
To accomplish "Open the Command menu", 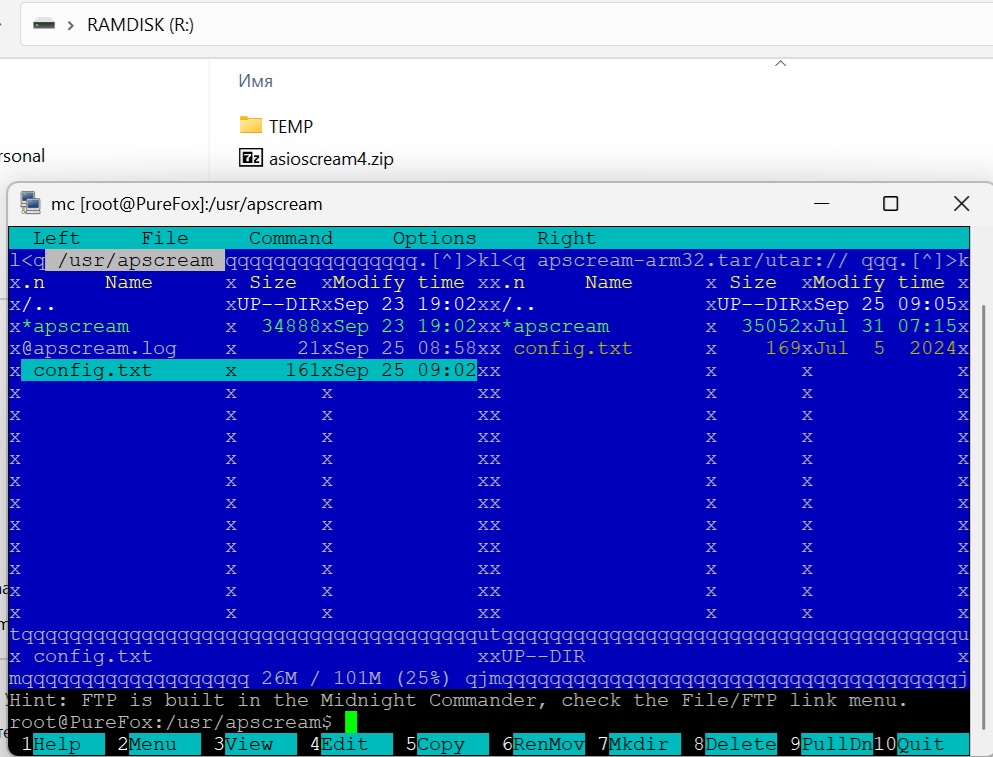I will [x=290, y=238].
